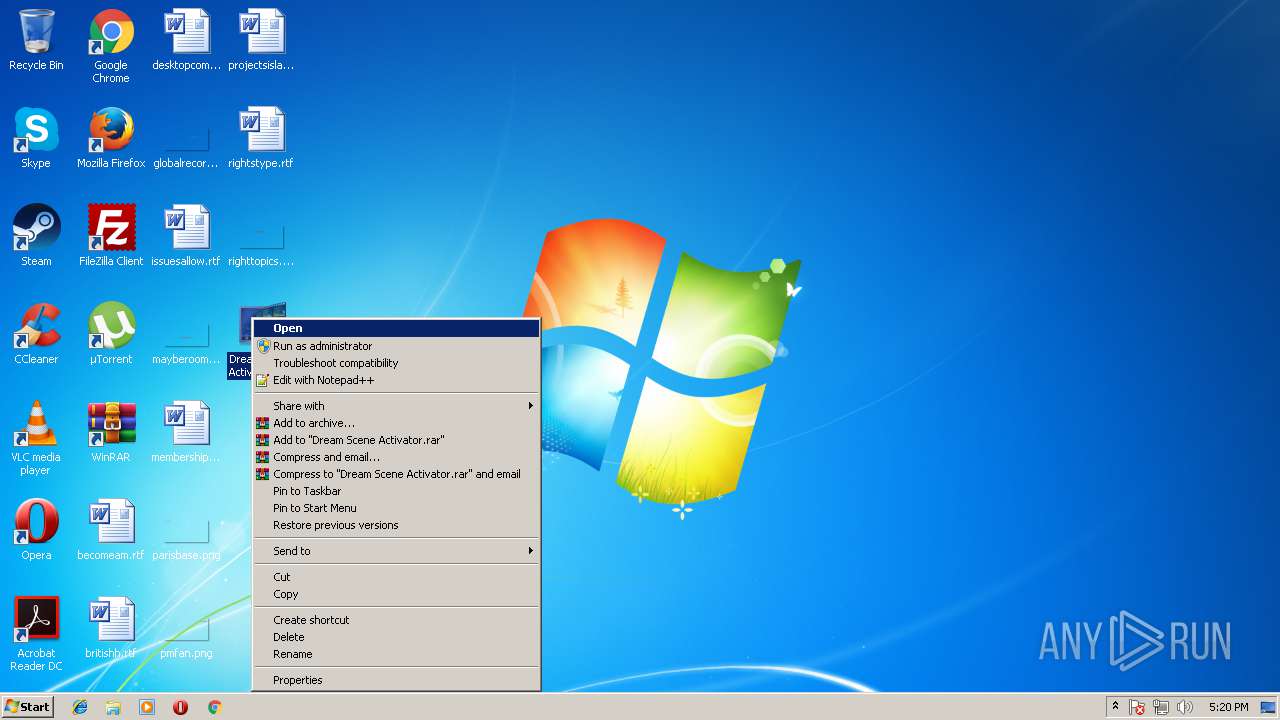Open Acrobat Reader DC shortcut
Viewport: 1280px width, 720px height.
[36, 634]
